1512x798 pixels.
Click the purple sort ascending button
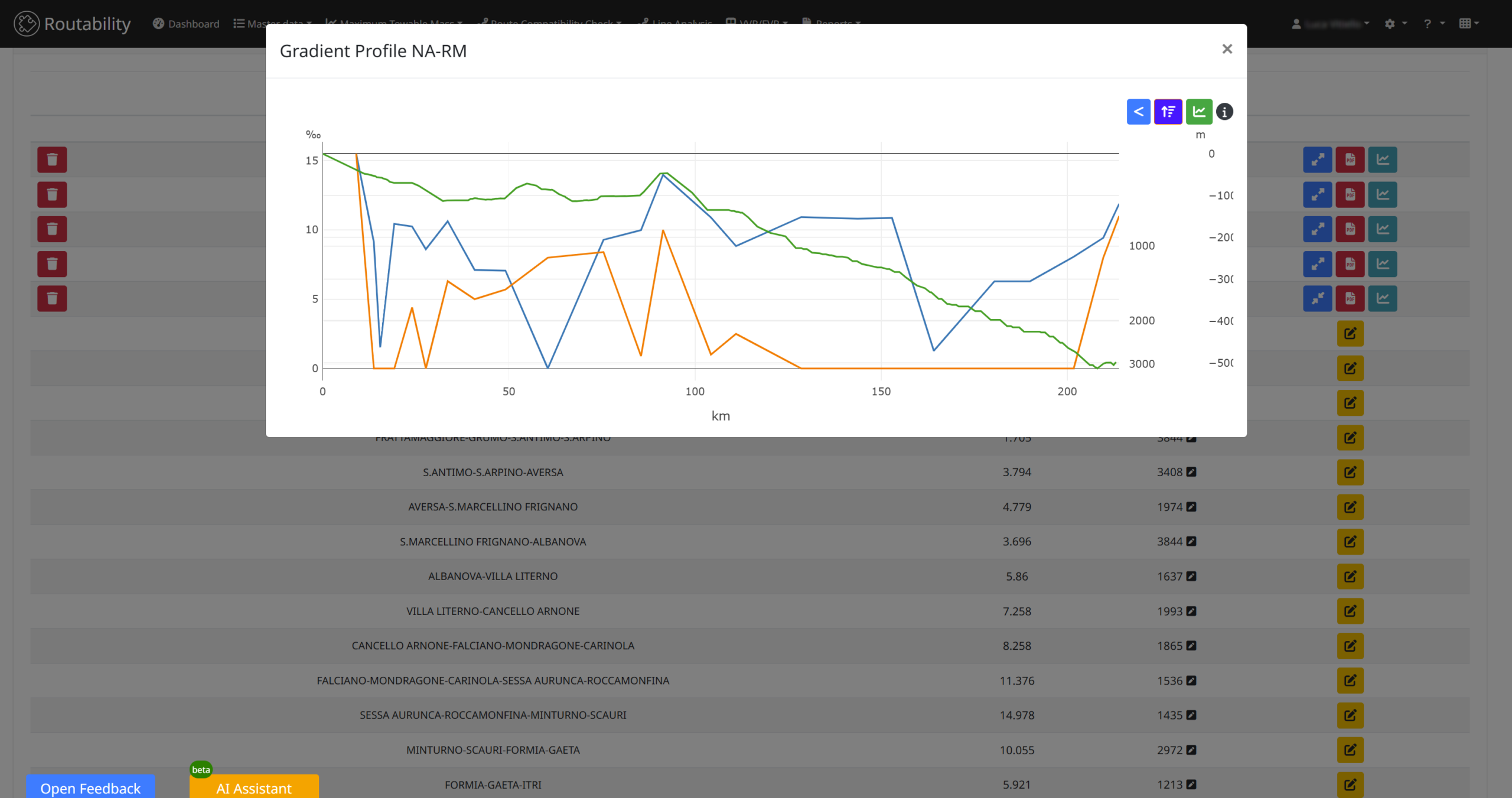pos(1168,112)
